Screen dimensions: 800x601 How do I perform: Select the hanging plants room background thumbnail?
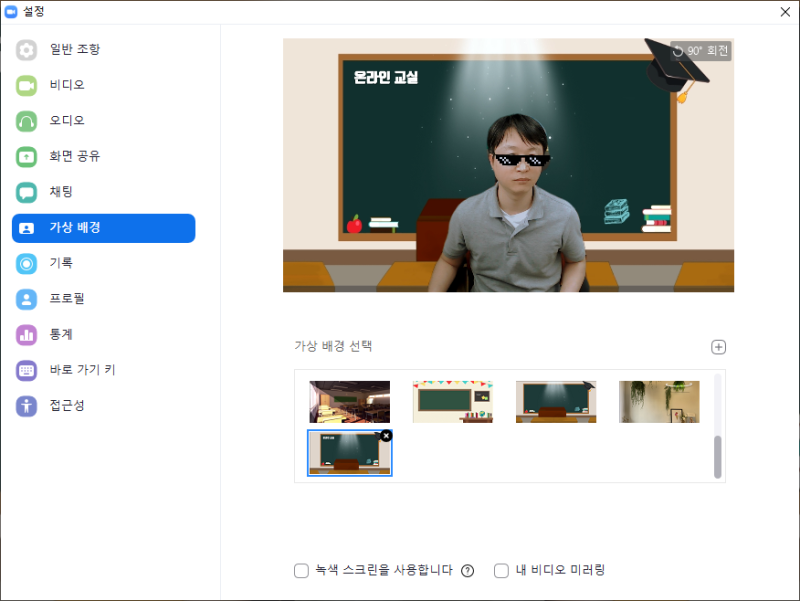pyautogui.click(x=659, y=402)
